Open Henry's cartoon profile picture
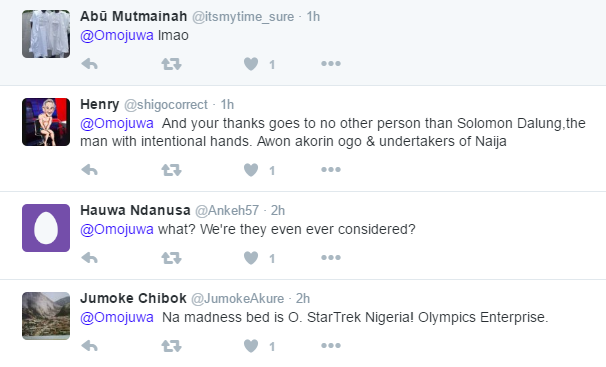606x367 pixels. coord(46,122)
